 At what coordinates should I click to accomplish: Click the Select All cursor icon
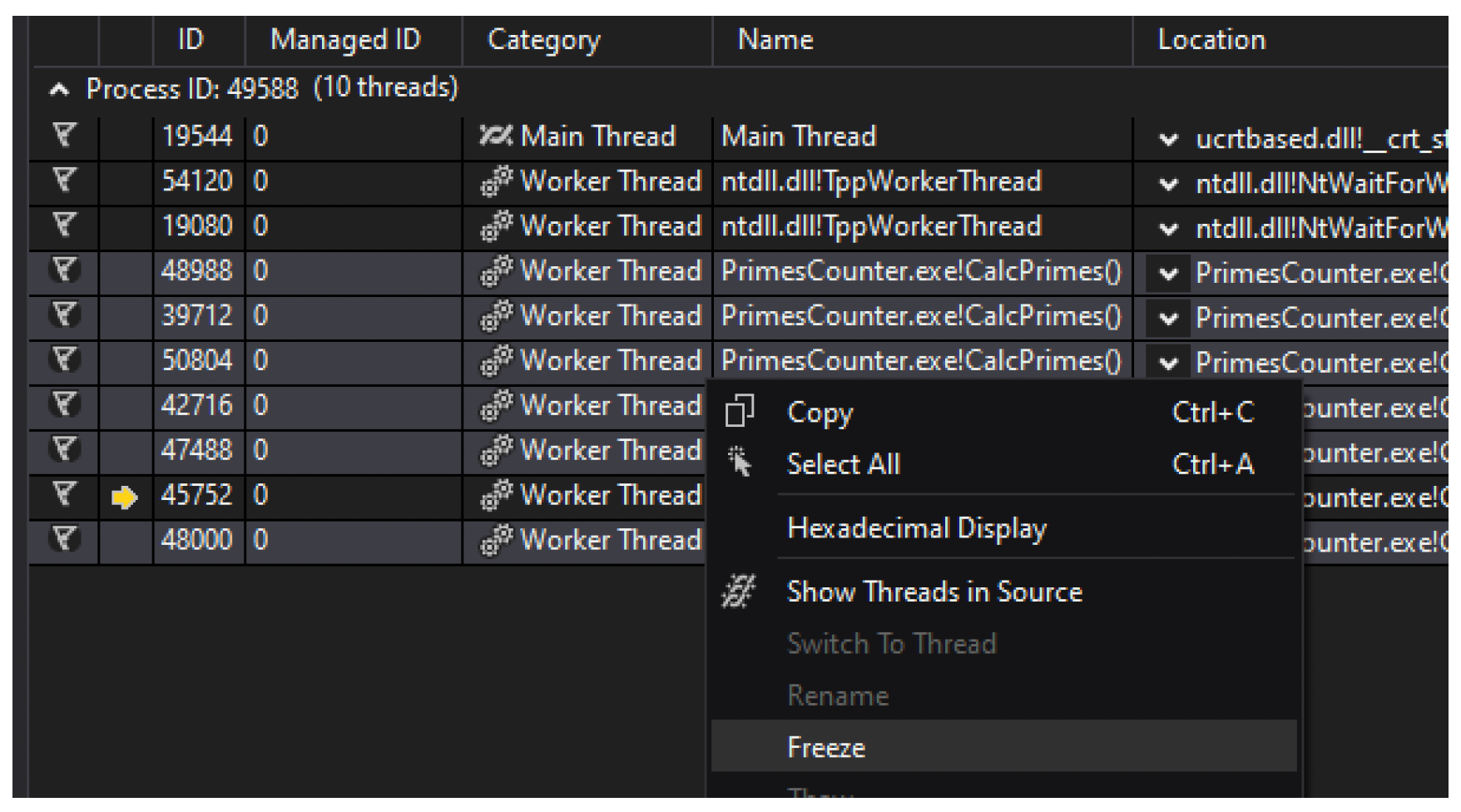pyautogui.click(x=740, y=463)
